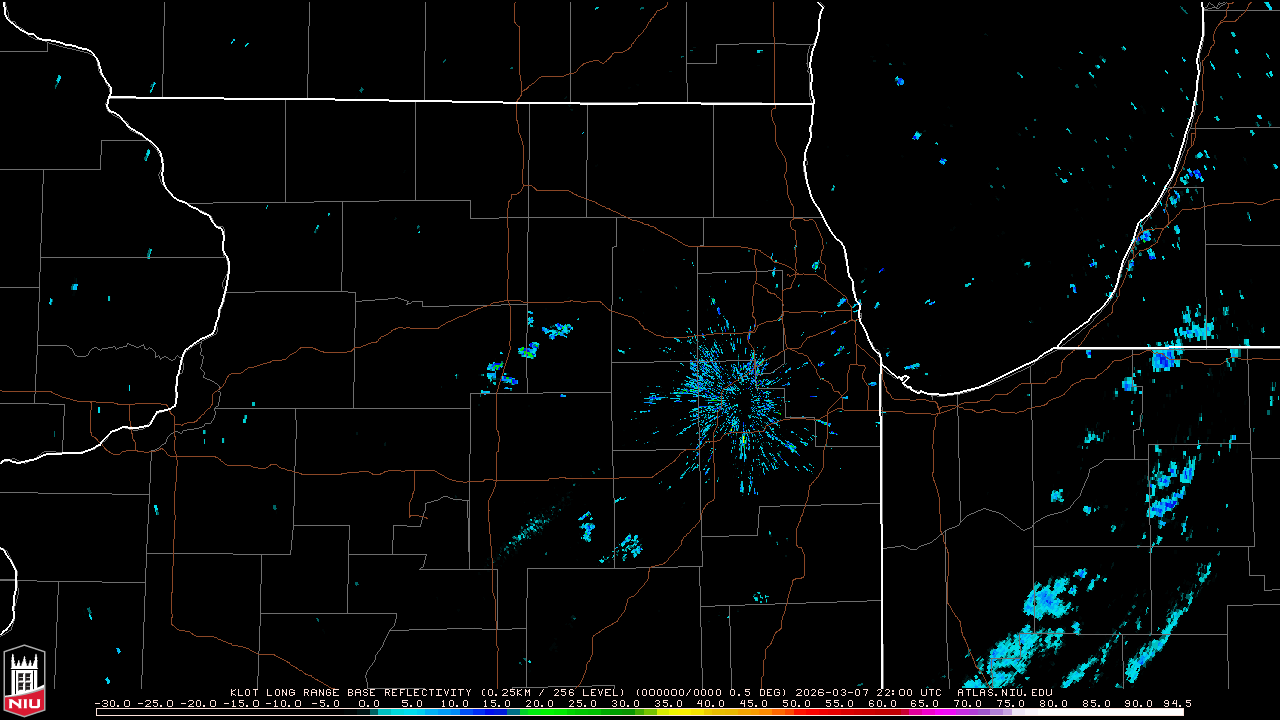Select the "KLOT LONG RANGE BASE REFLECTIVITY" title
The image size is (1280, 720).
[351, 692]
